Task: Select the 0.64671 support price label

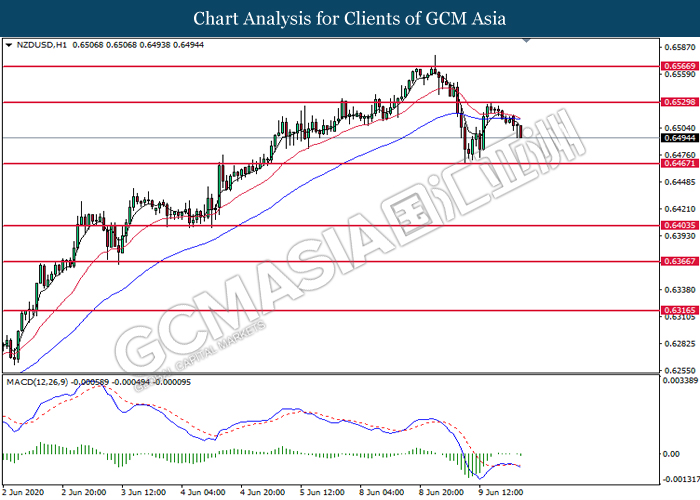Action: pyautogui.click(x=680, y=163)
